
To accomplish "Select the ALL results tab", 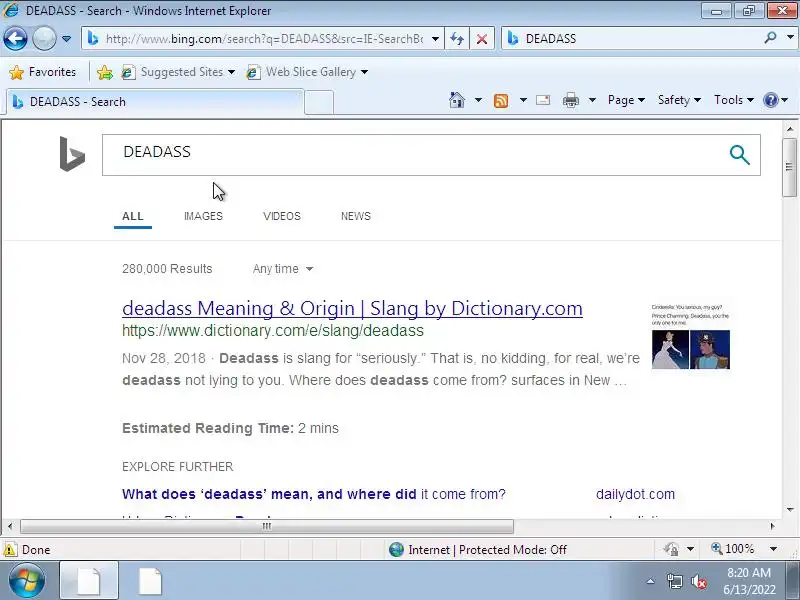I will click(133, 216).
